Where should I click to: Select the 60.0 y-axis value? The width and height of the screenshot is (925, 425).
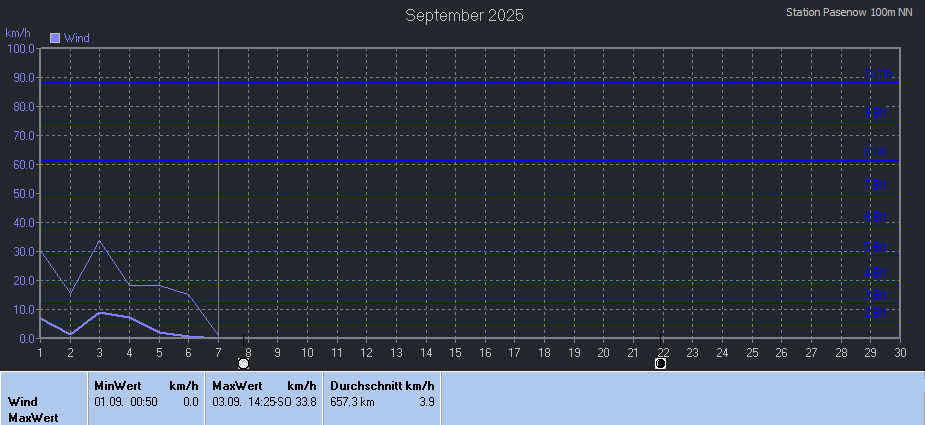[23, 164]
